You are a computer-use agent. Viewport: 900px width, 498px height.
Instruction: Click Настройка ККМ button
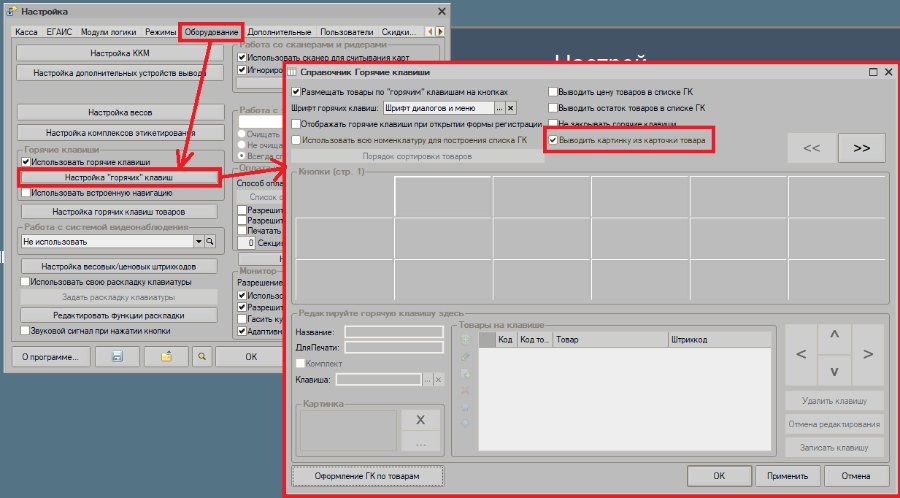tap(120, 53)
